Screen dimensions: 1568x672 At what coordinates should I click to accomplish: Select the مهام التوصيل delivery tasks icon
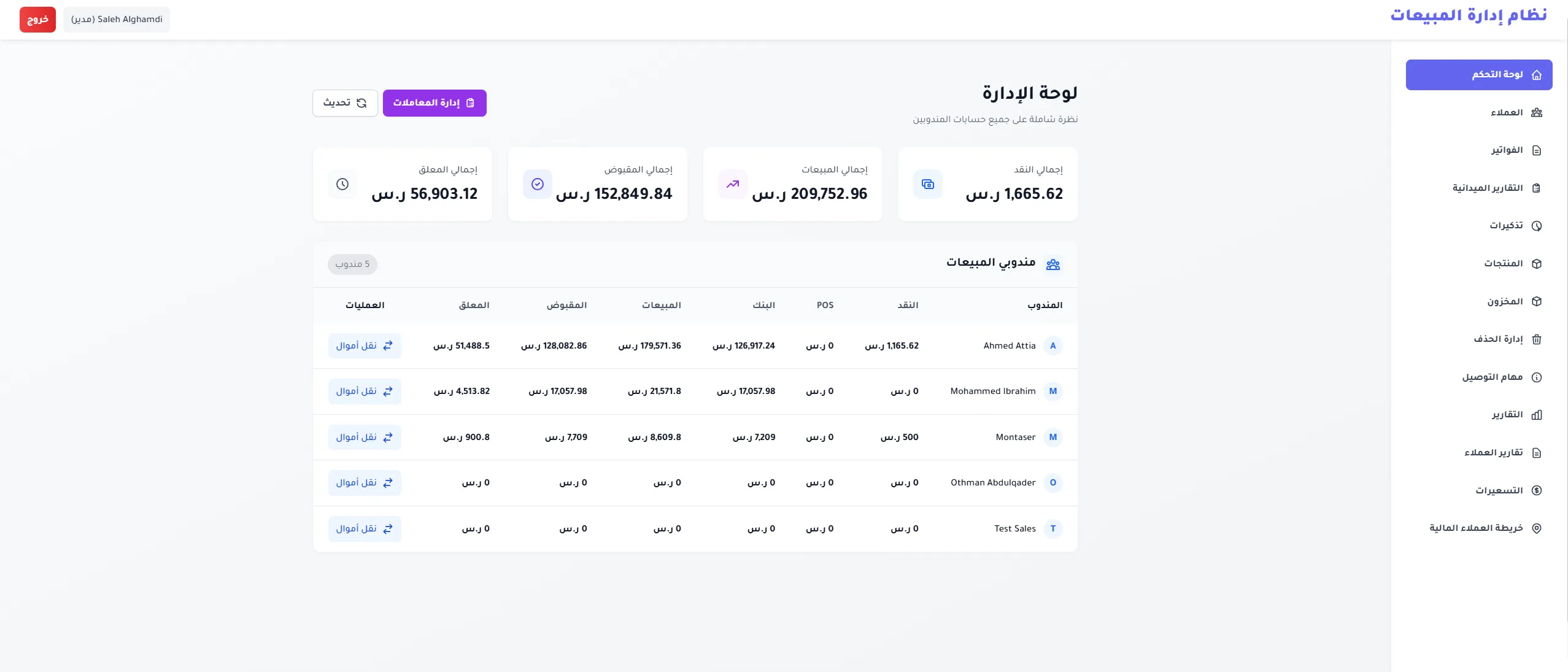point(1537,377)
